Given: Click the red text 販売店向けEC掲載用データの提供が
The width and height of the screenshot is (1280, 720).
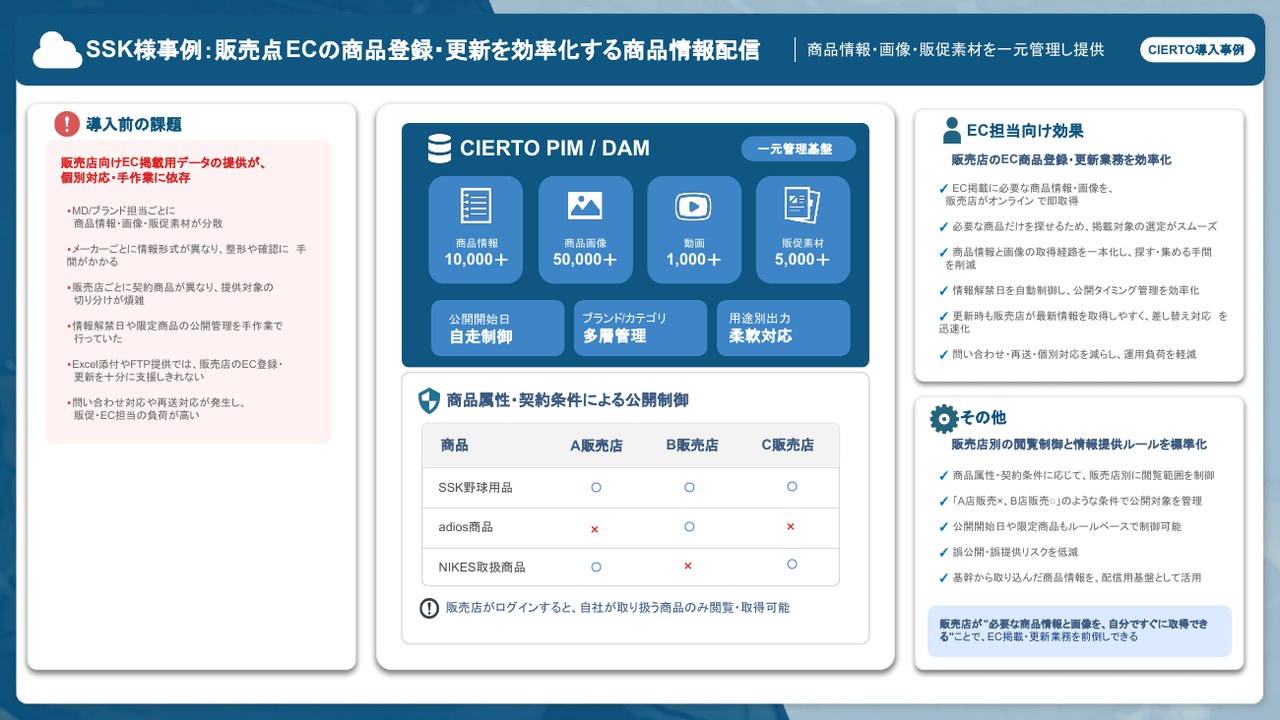Looking at the screenshot, I should pos(162,162).
